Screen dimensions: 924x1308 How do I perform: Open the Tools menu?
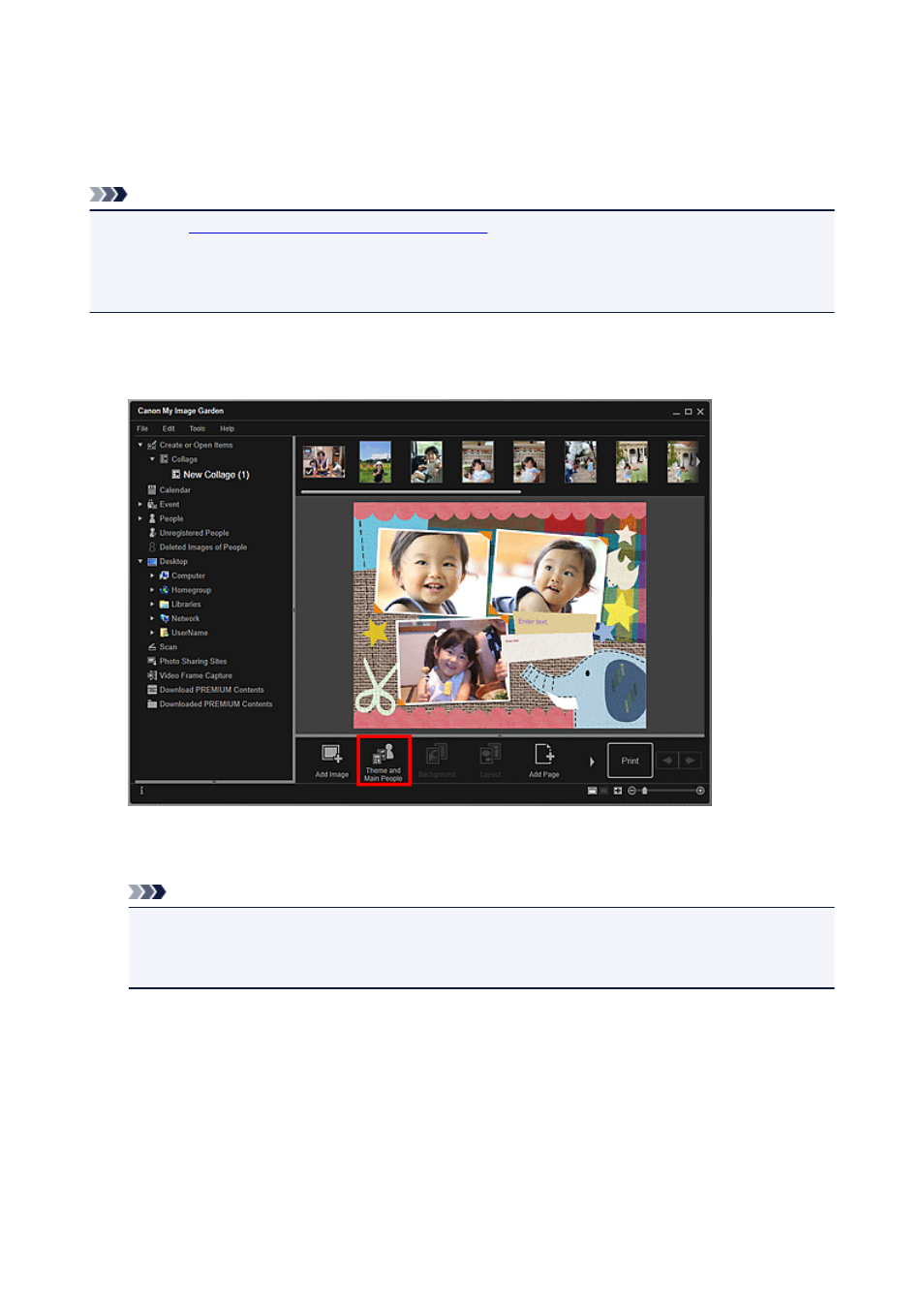(x=197, y=428)
